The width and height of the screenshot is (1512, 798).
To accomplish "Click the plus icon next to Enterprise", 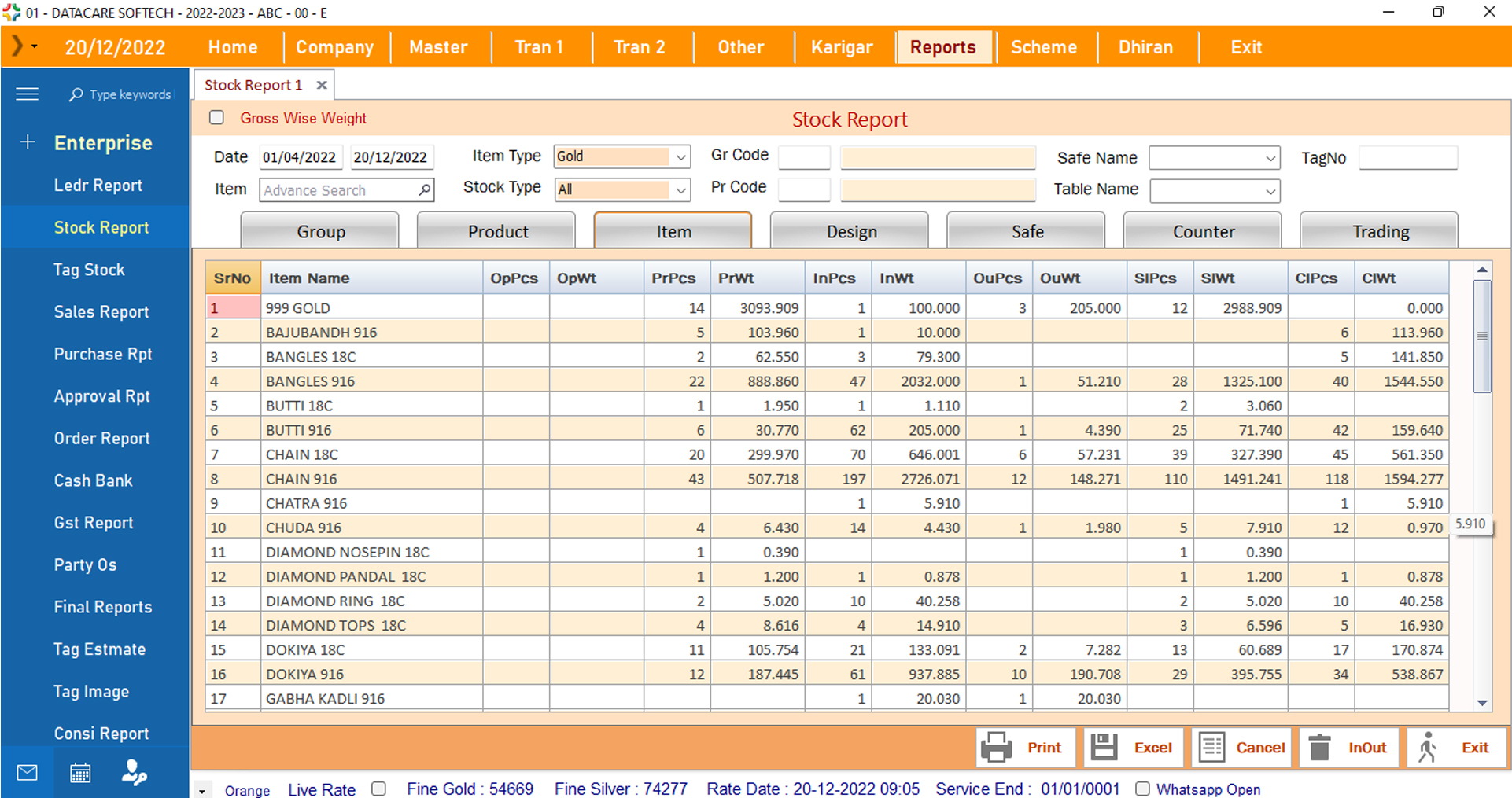I will (x=28, y=142).
